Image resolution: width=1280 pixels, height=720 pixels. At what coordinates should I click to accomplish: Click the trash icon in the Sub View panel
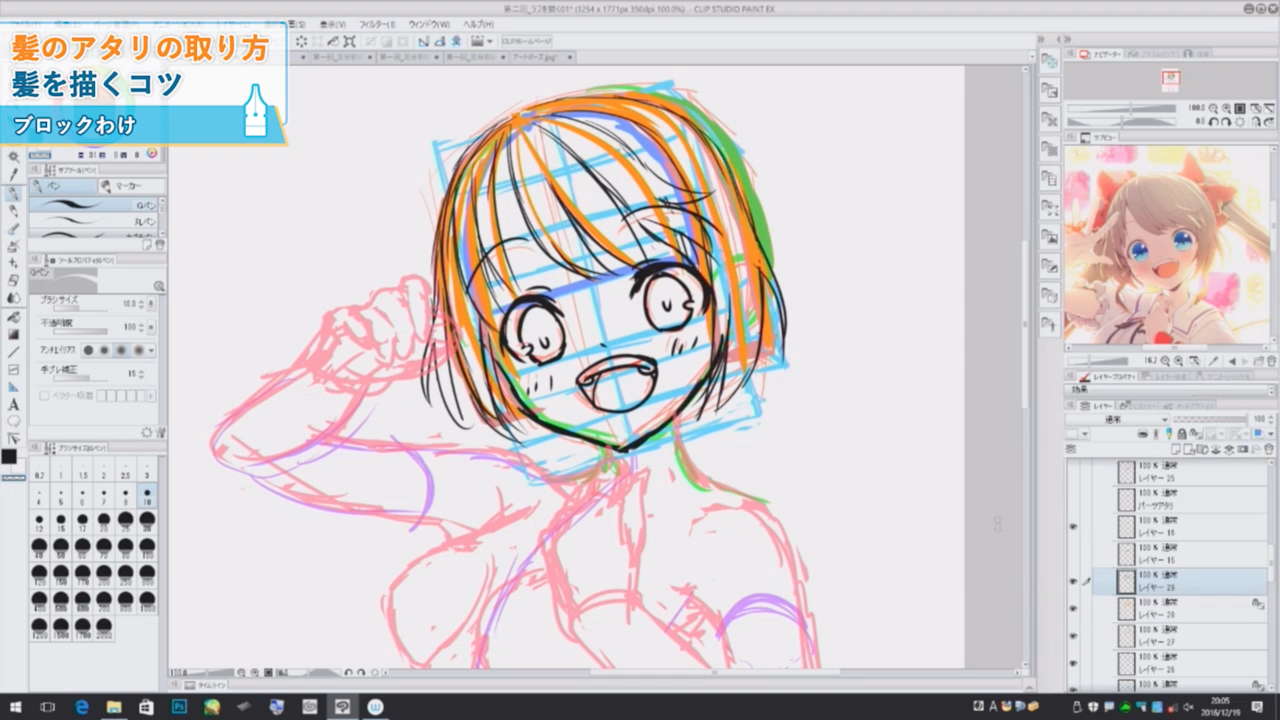point(1270,361)
